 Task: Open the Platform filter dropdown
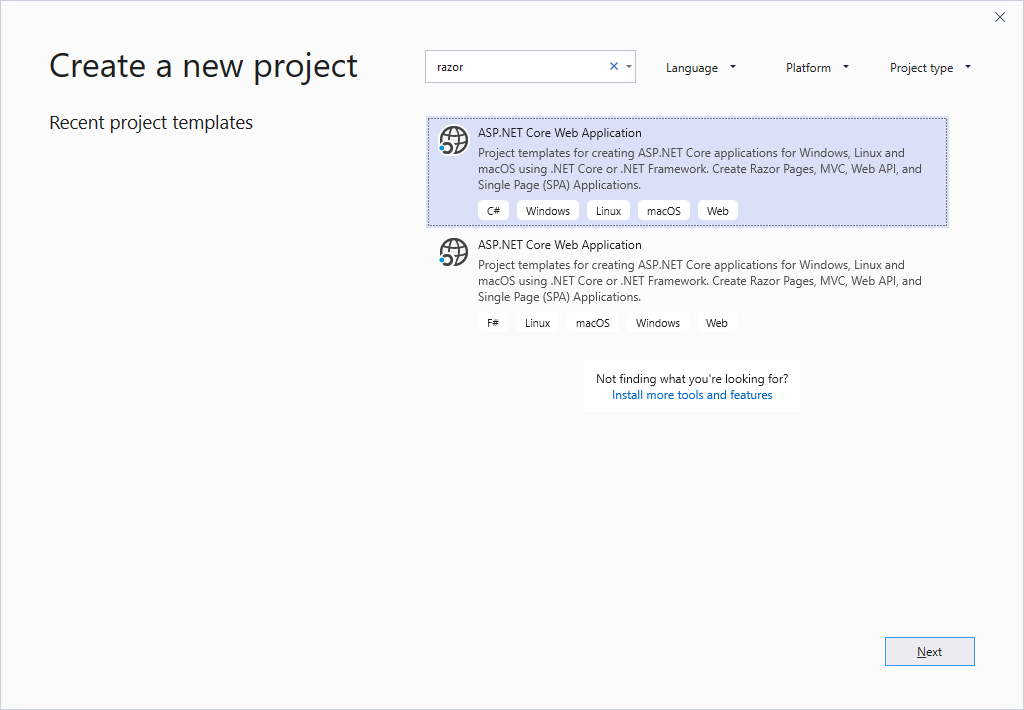click(x=817, y=67)
